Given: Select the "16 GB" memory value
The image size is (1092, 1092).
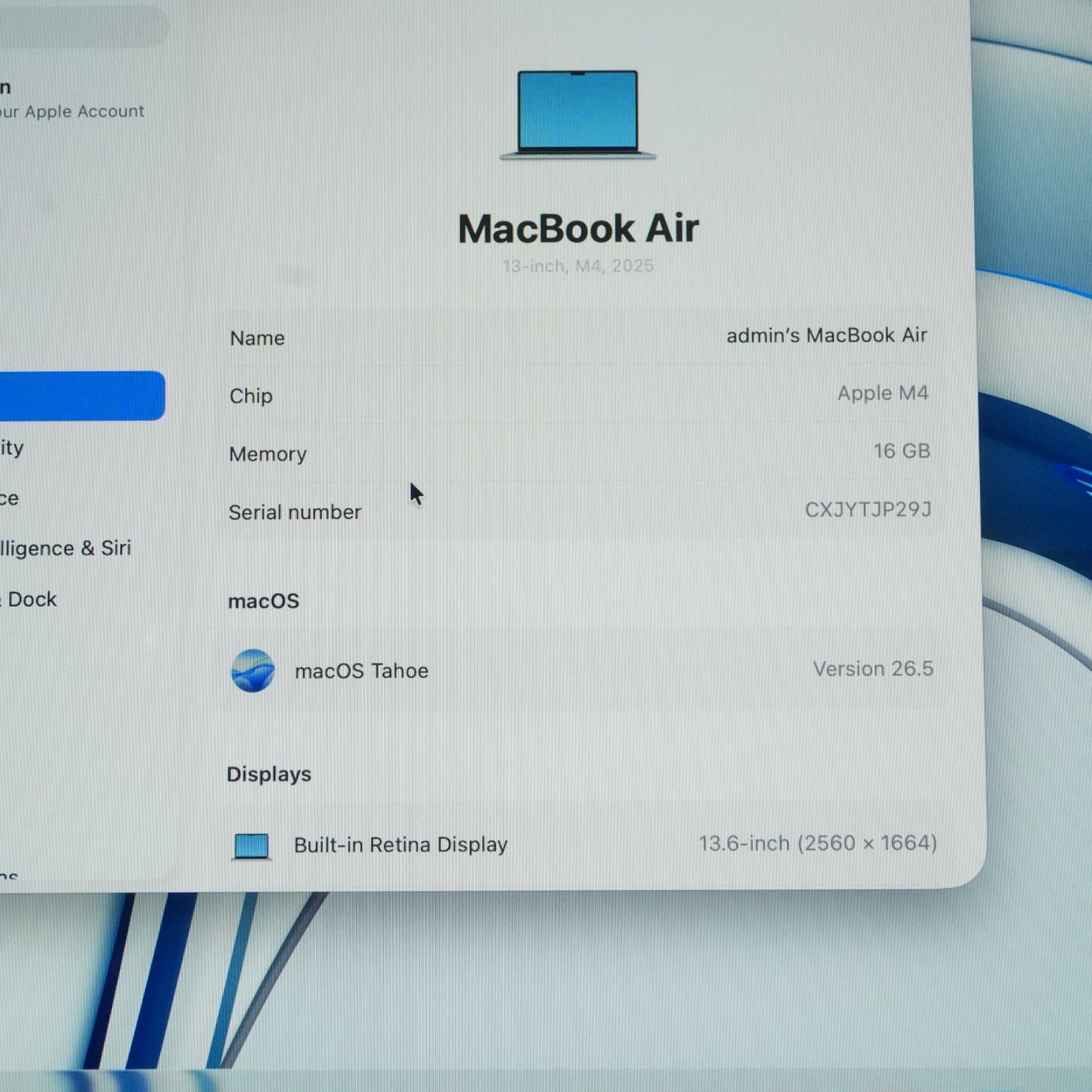Looking at the screenshot, I should (902, 451).
